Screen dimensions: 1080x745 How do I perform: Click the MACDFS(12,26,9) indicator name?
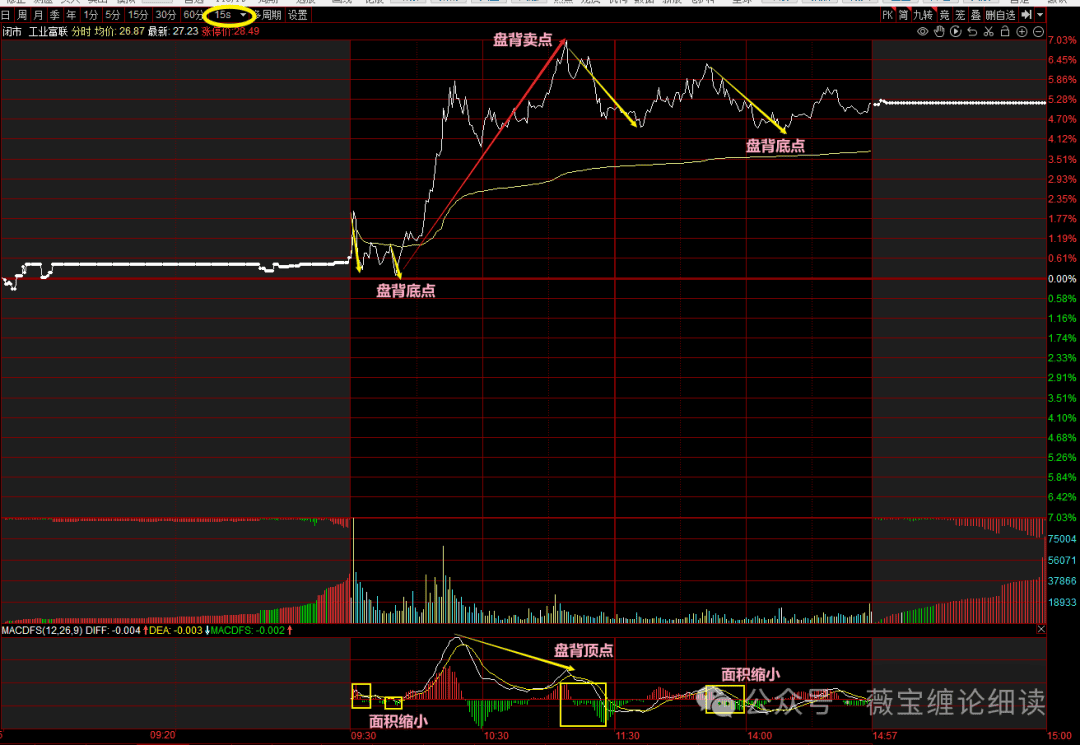[42, 630]
